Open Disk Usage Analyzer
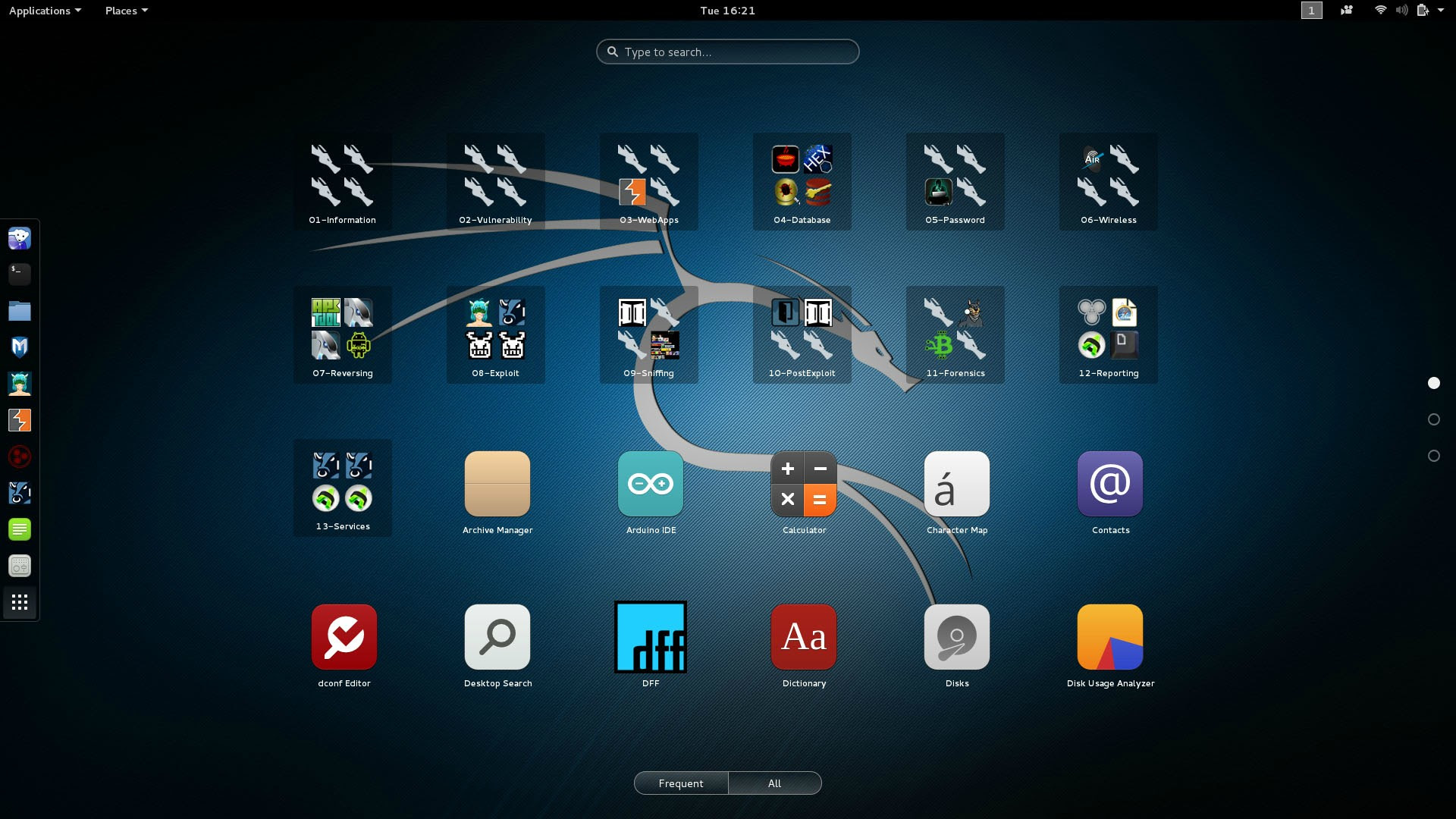Image resolution: width=1456 pixels, height=819 pixels. 1109,638
